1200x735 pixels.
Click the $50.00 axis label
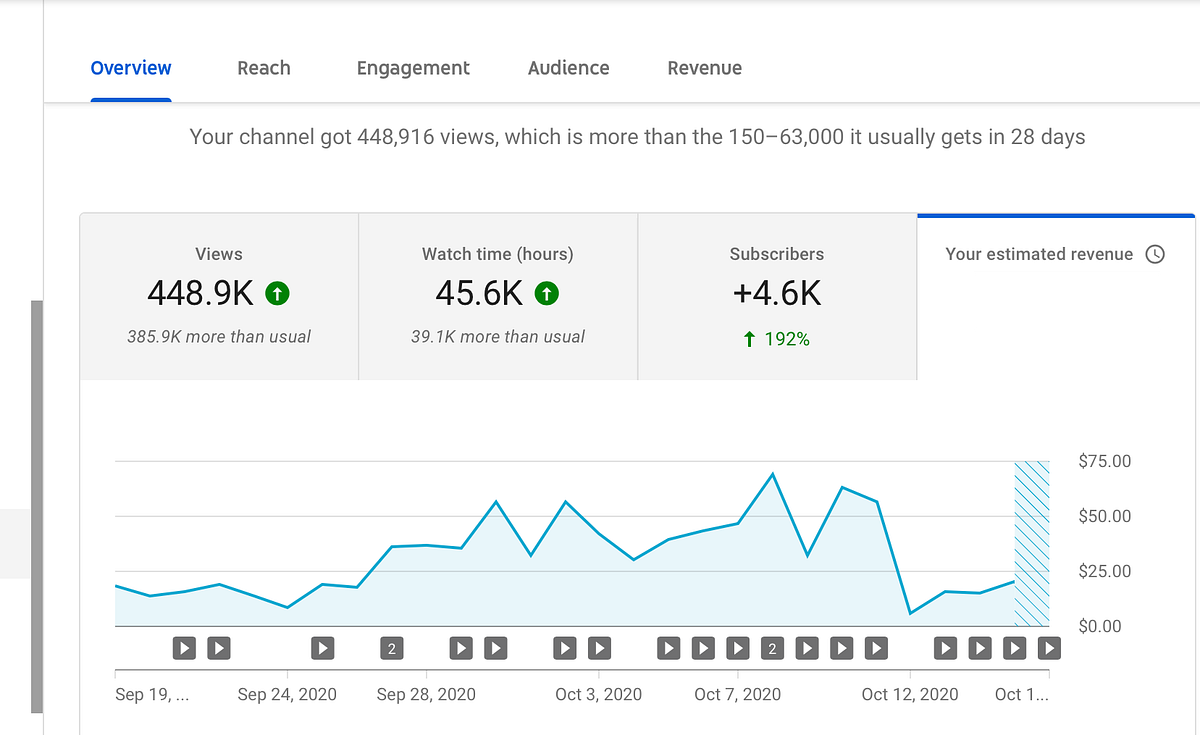pyautogui.click(x=1105, y=516)
